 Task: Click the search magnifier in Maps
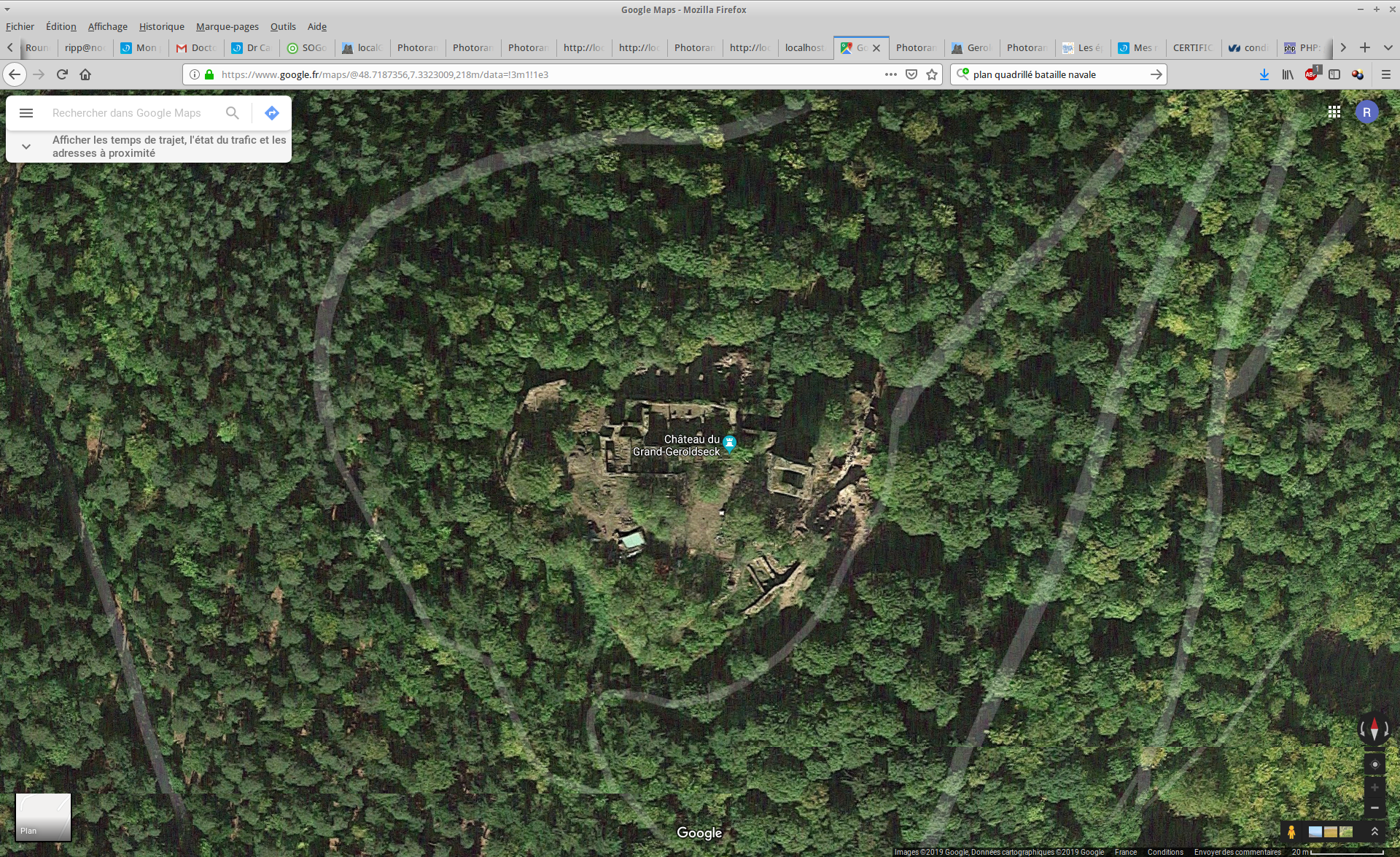tap(232, 113)
